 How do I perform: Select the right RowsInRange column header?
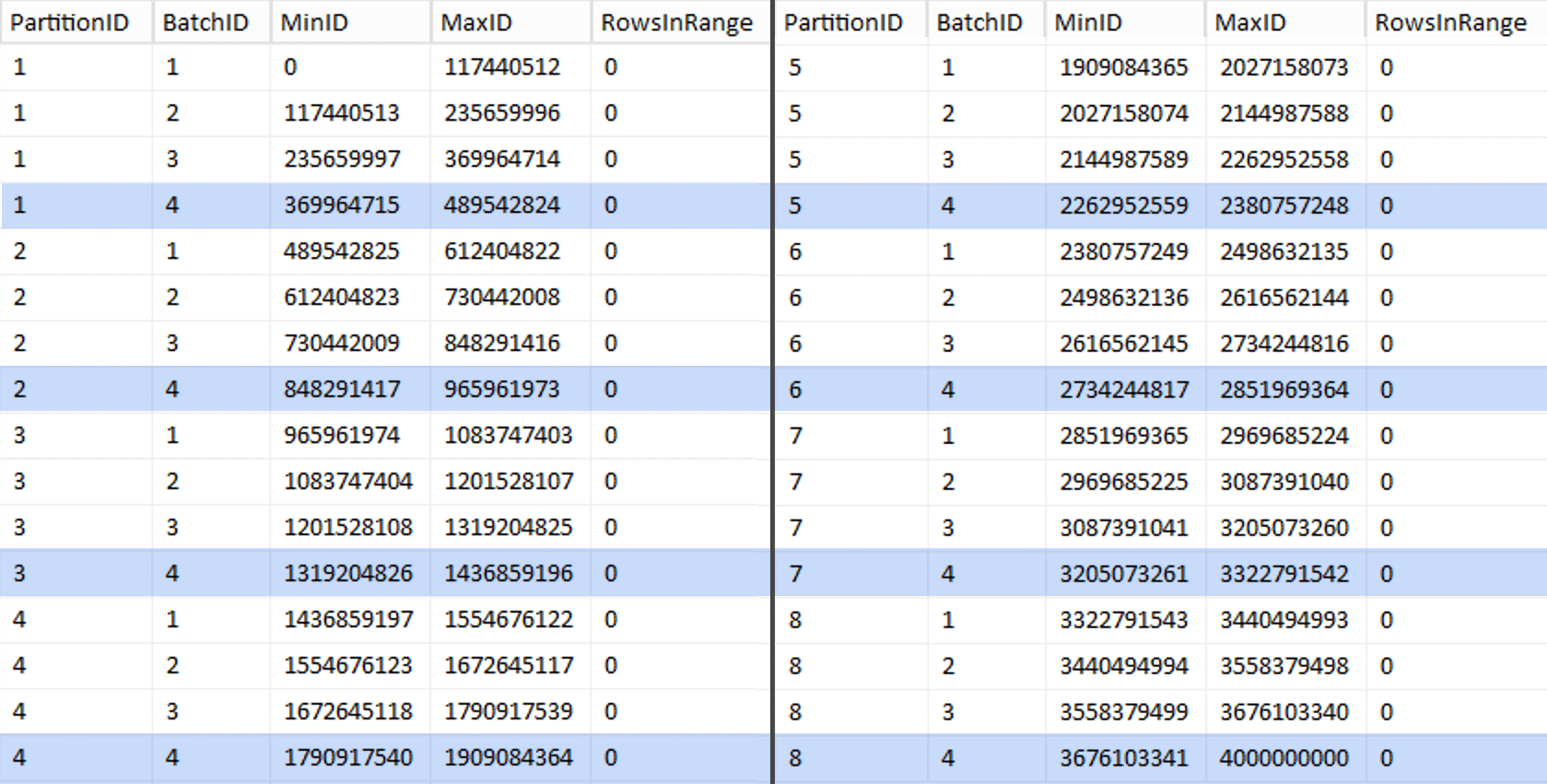(1456, 22)
